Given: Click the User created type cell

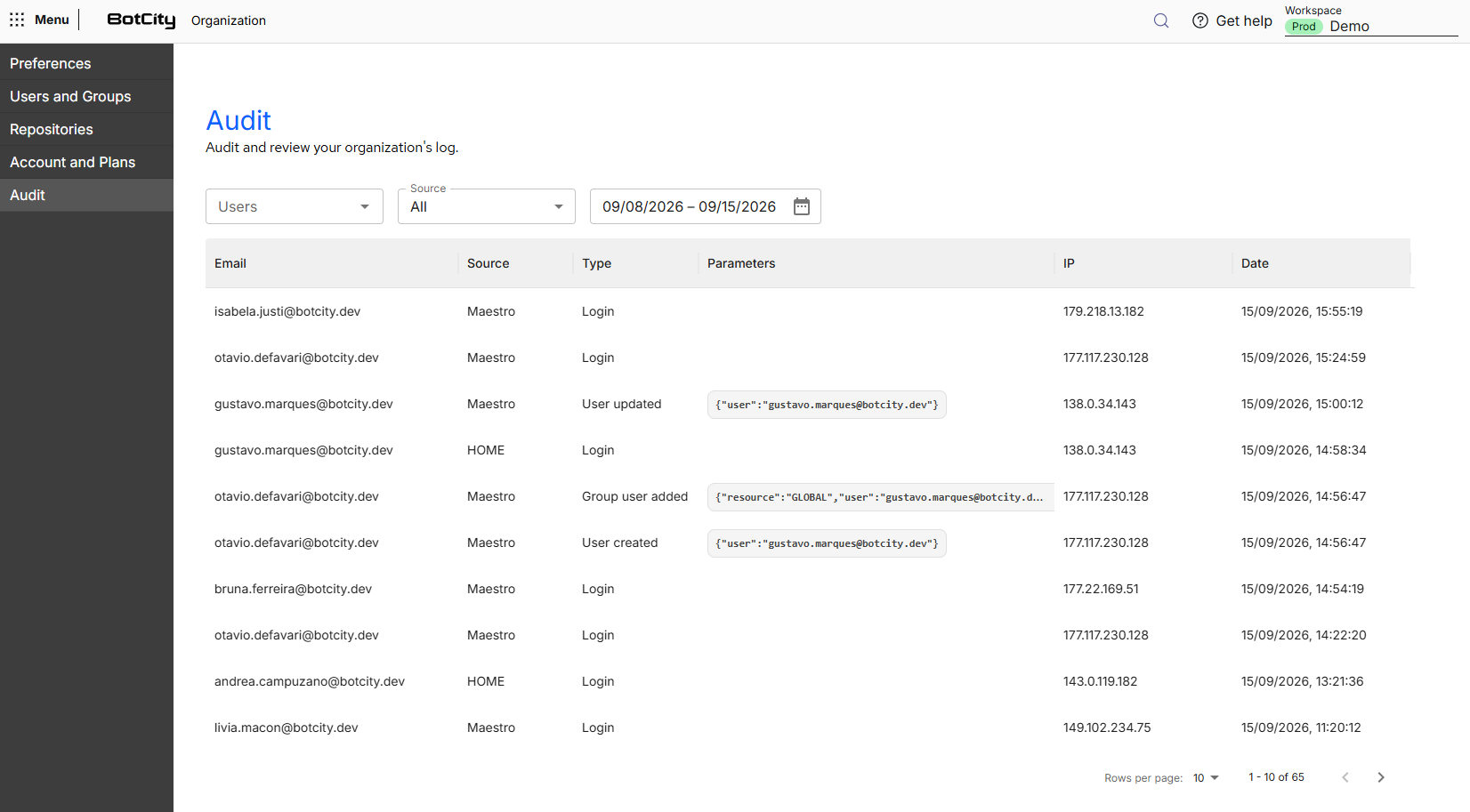Looking at the screenshot, I should pos(620,543).
